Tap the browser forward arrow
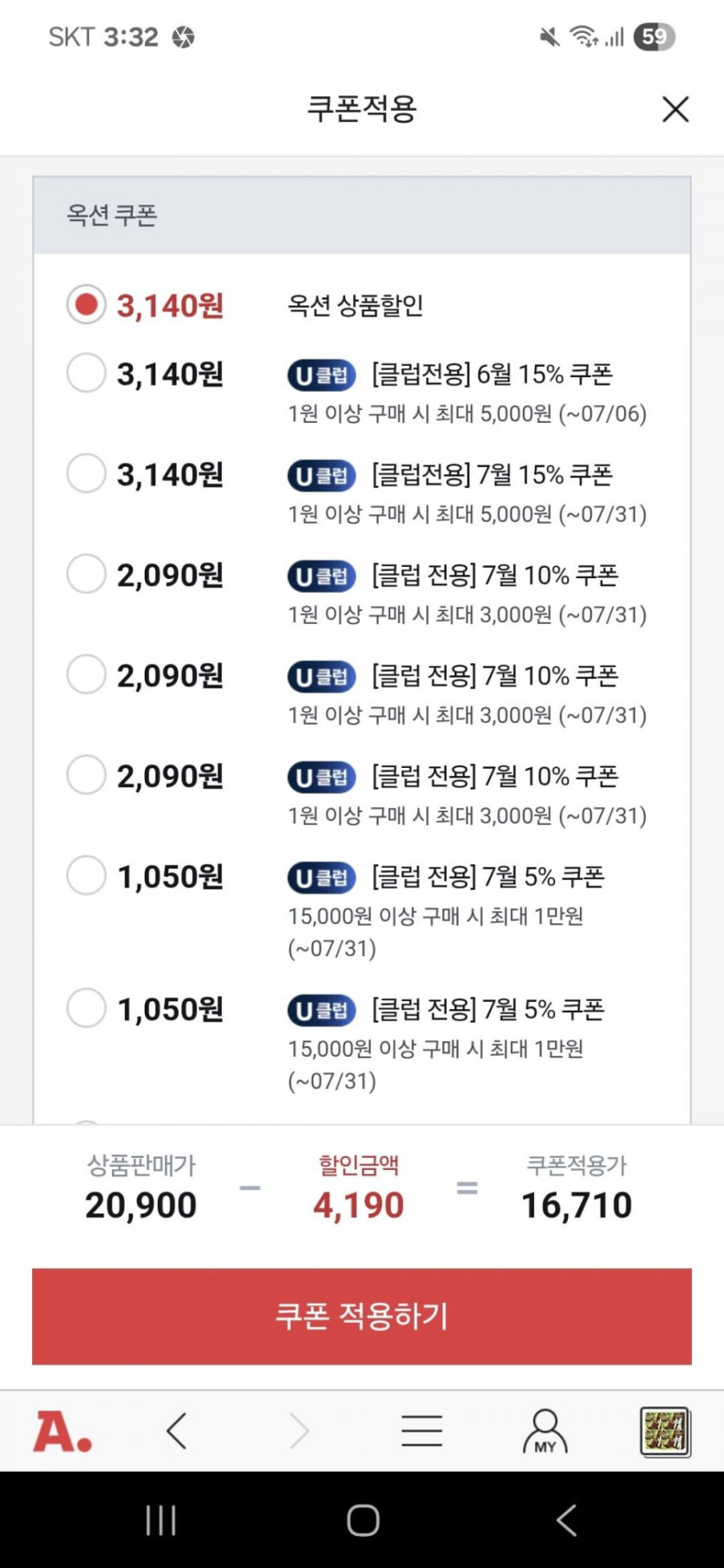This screenshot has width=724, height=1568. 298,1431
